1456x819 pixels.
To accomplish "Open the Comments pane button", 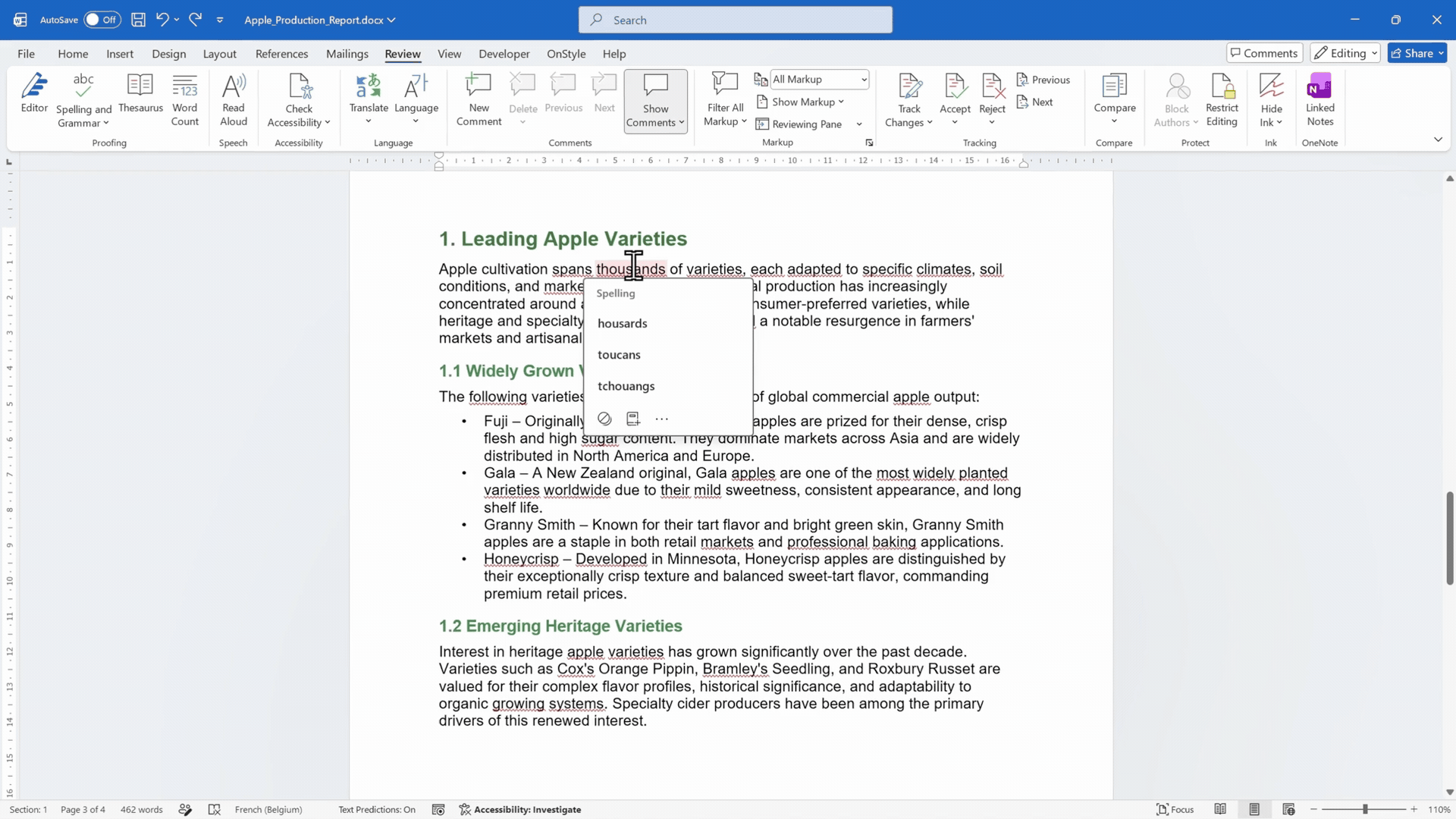I will click(1264, 53).
